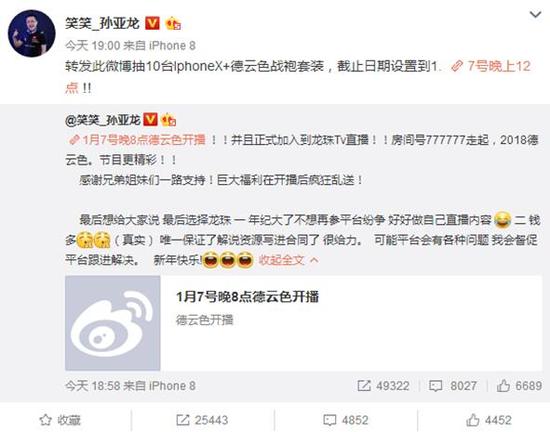Click the verified V badge in the reposted post
The width and height of the screenshot is (550, 432).
[x=150, y=120]
